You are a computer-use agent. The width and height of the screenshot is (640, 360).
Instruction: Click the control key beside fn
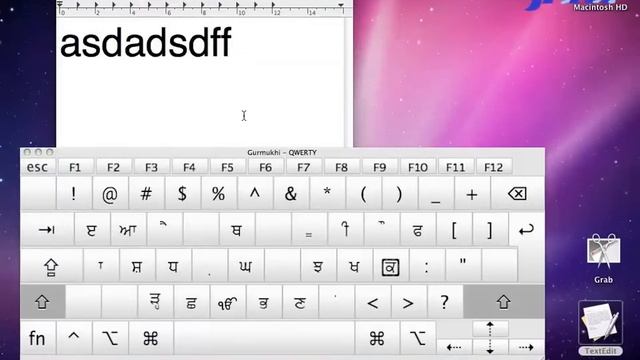74,338
